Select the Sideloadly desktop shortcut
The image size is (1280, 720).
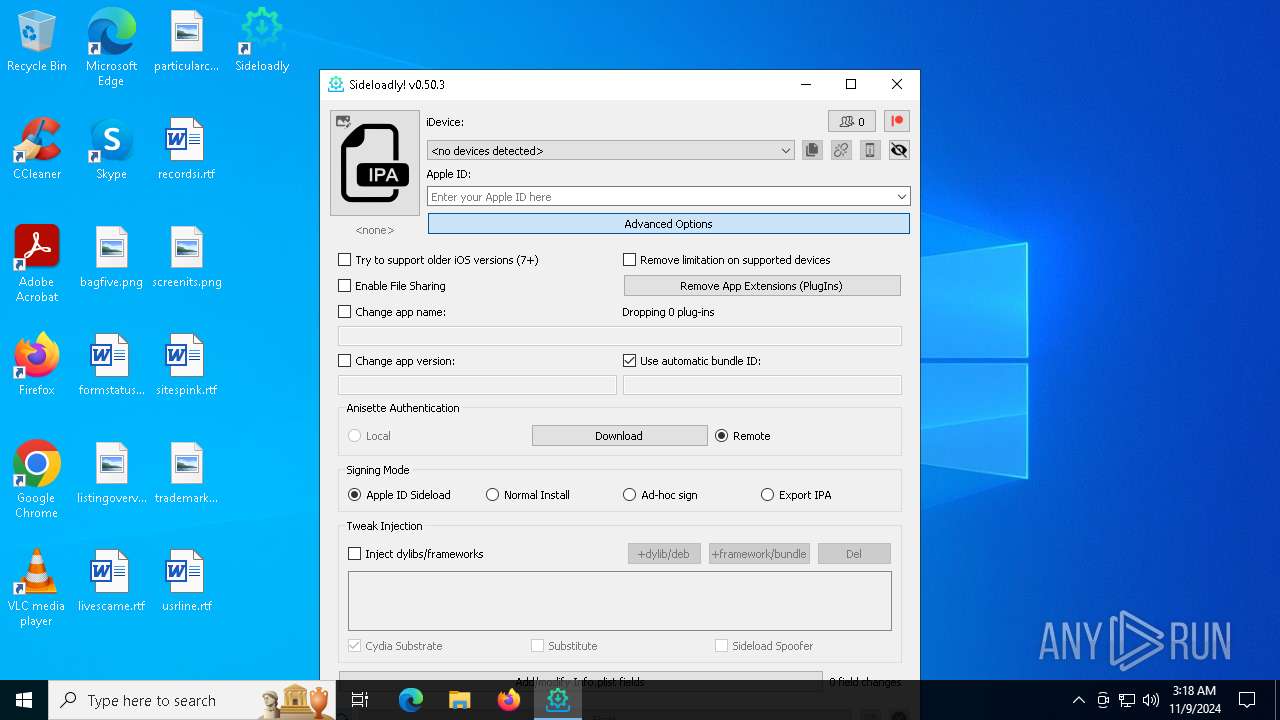click(262, 42)
